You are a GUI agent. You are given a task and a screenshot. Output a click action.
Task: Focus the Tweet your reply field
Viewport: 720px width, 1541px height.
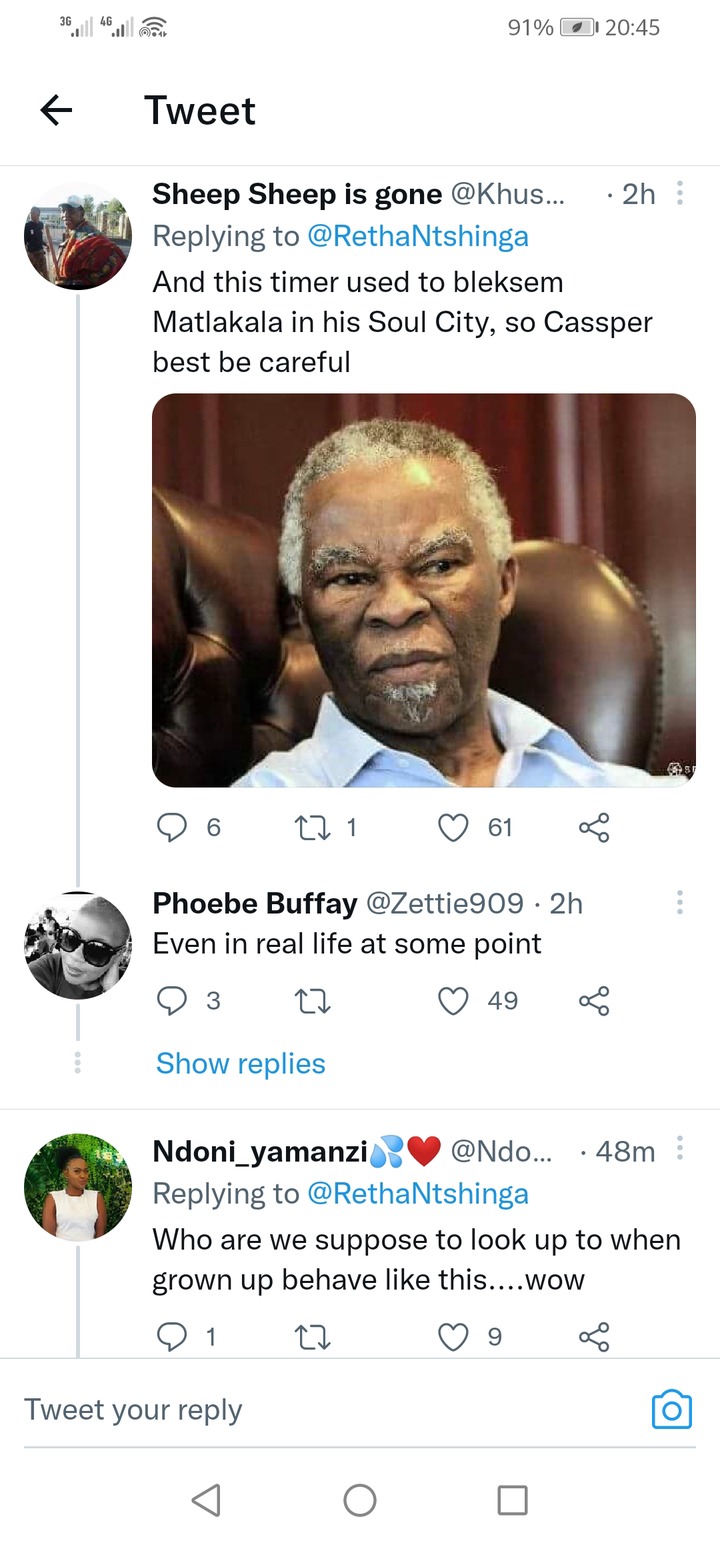(x=330, y=1410)
